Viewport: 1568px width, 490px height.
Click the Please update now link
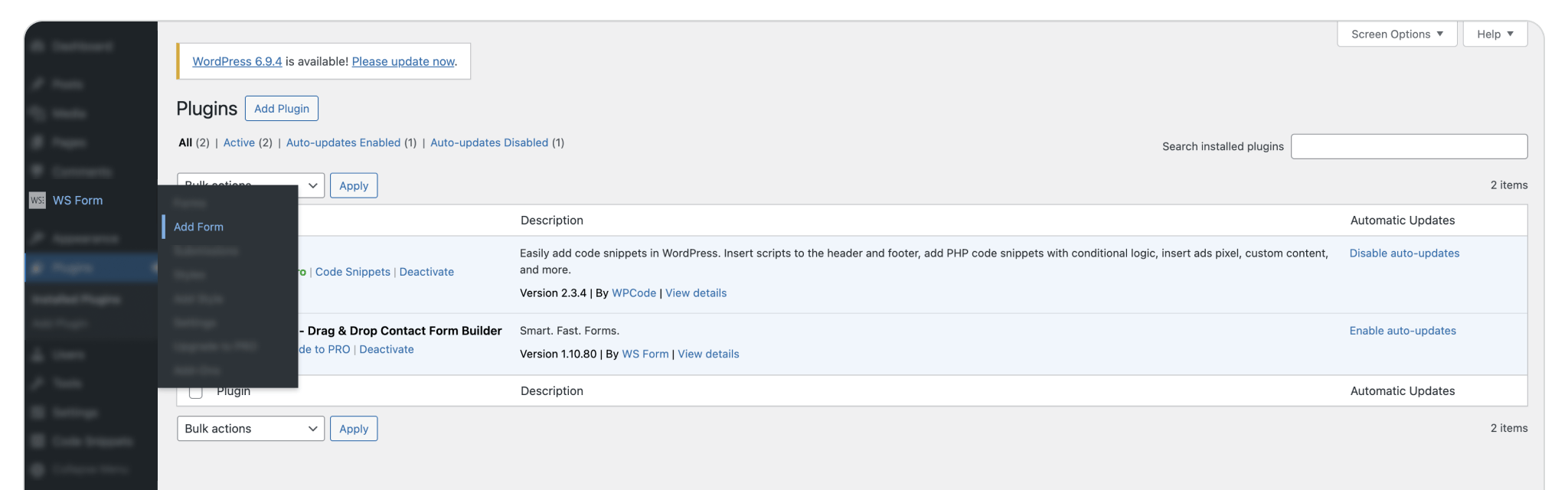(x=403, y=61)
